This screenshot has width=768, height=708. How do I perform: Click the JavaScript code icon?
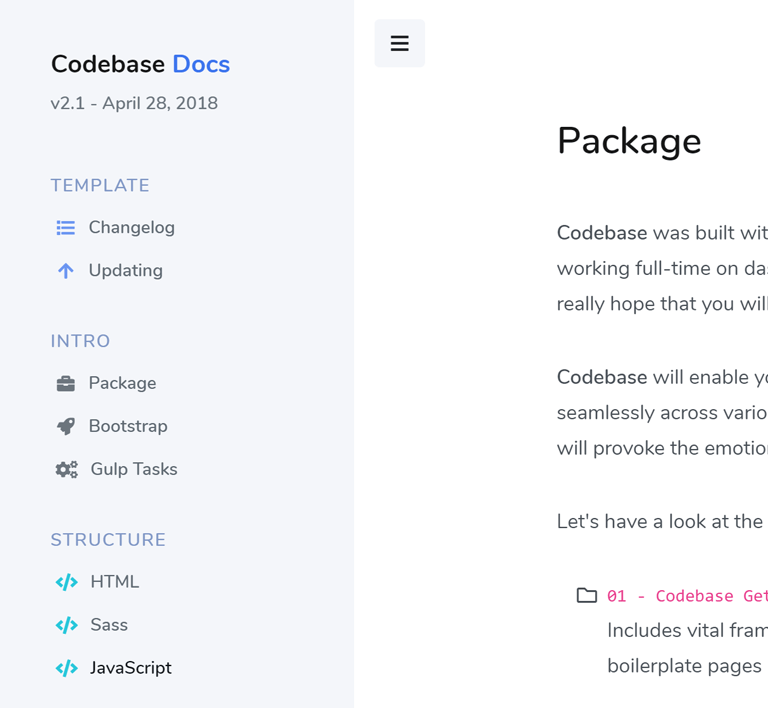coord(66,668)
